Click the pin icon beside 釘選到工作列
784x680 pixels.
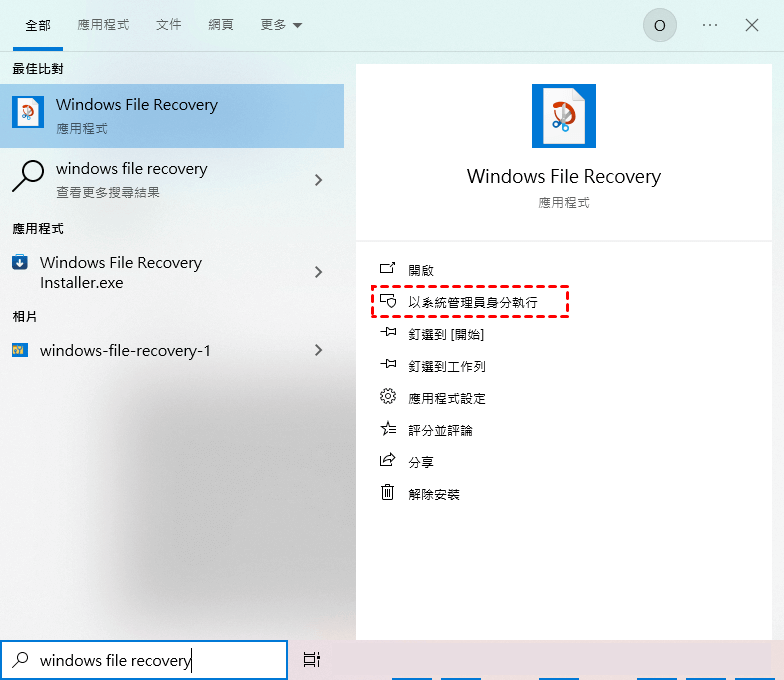pos(388,364)
